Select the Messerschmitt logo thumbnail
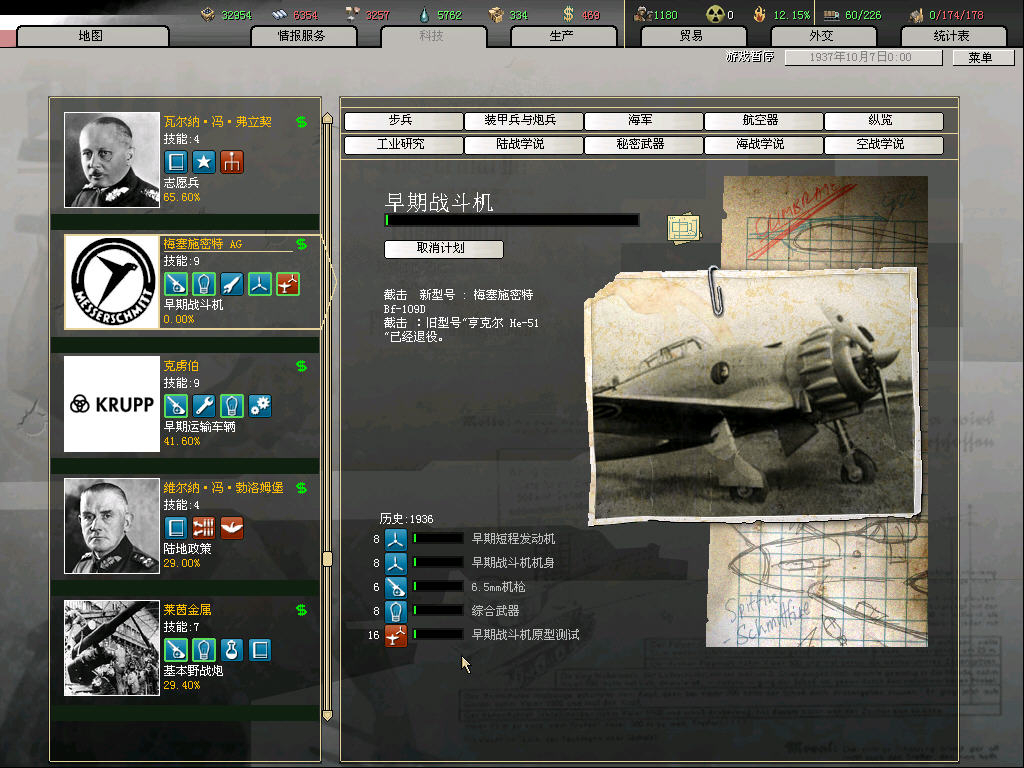This screenshot has width=1024, height=768. click(x=112, y=282)
